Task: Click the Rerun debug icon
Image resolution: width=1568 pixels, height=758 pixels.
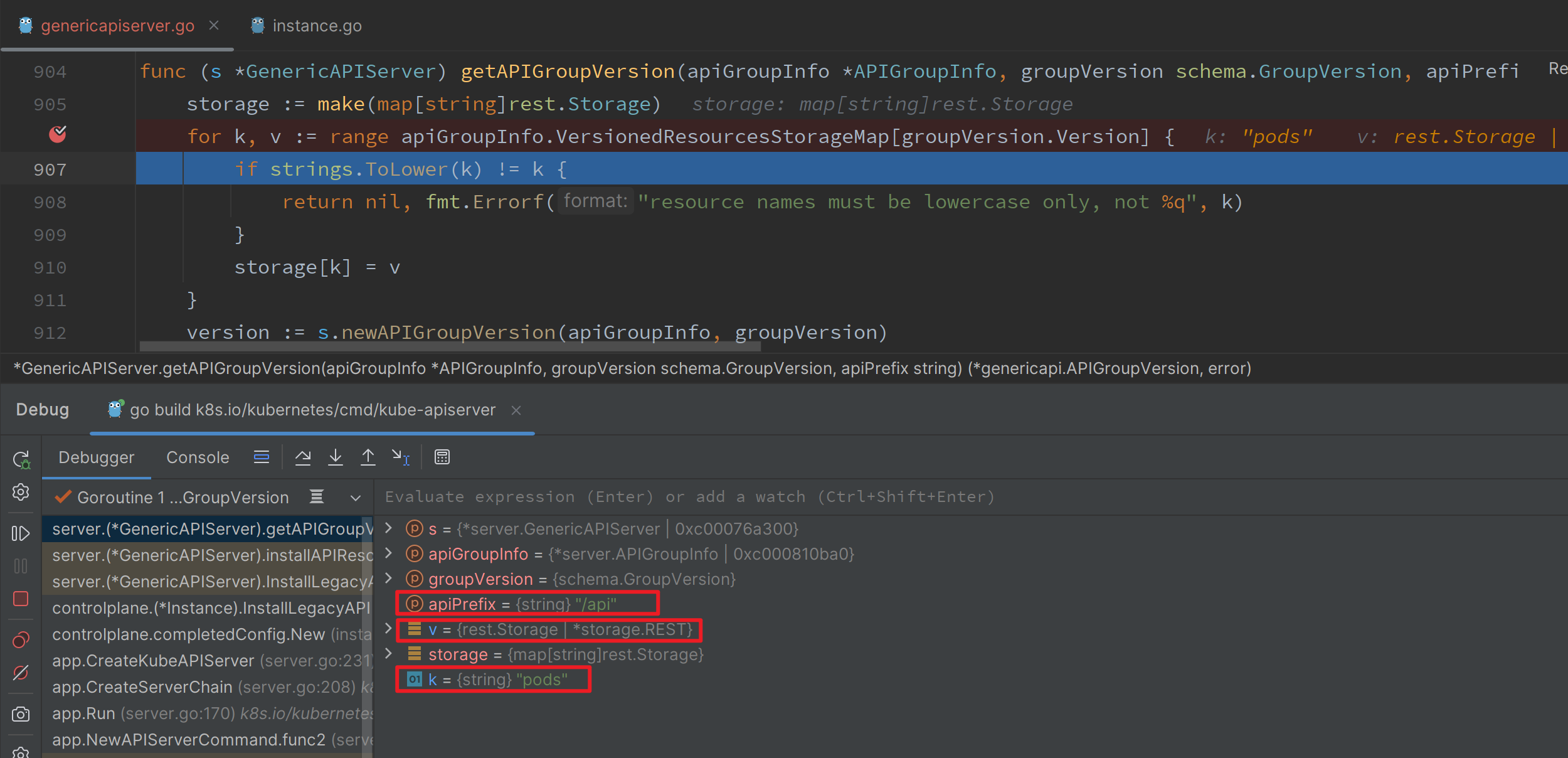Action: (21, 460)
